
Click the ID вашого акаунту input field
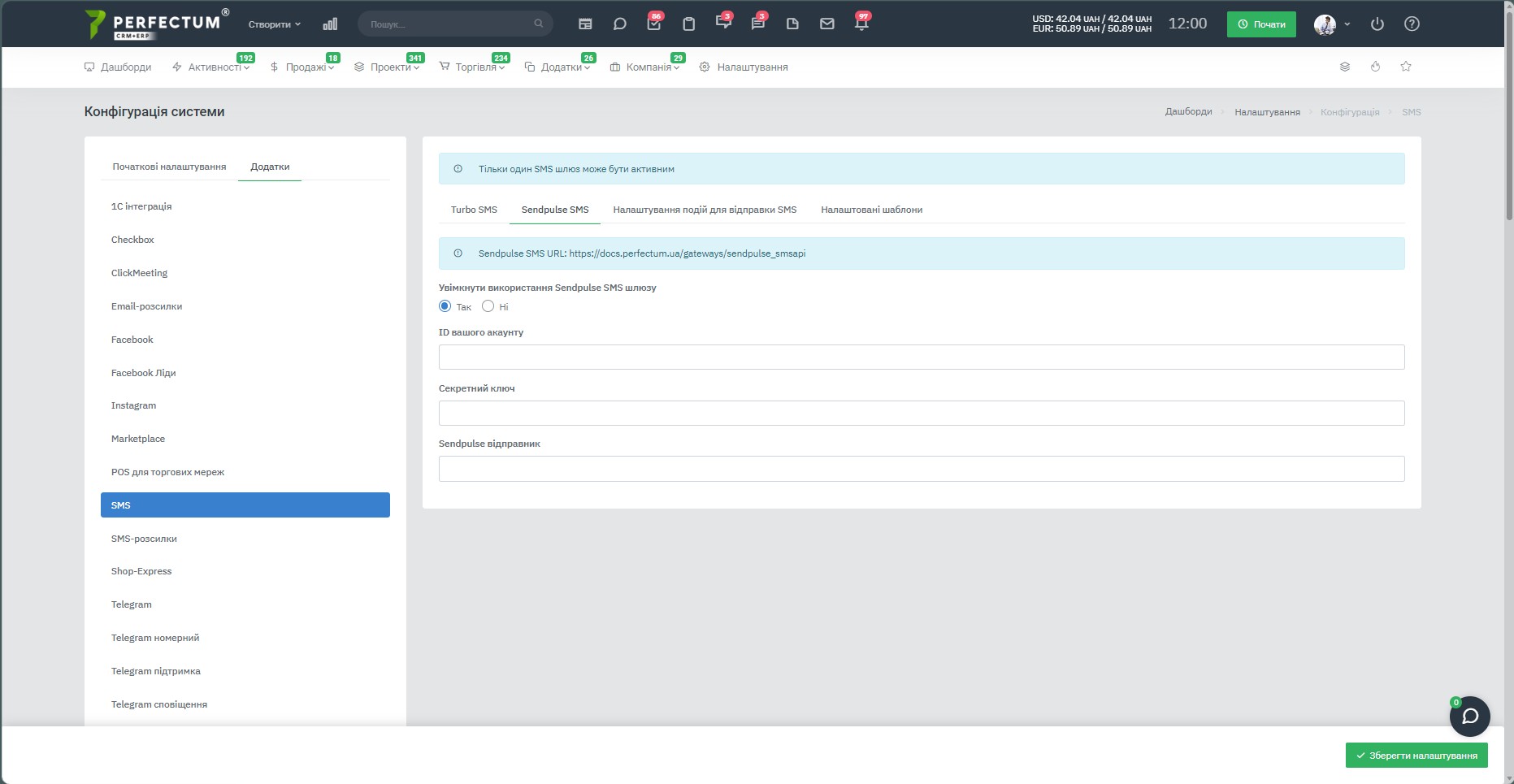coord(922,357)
